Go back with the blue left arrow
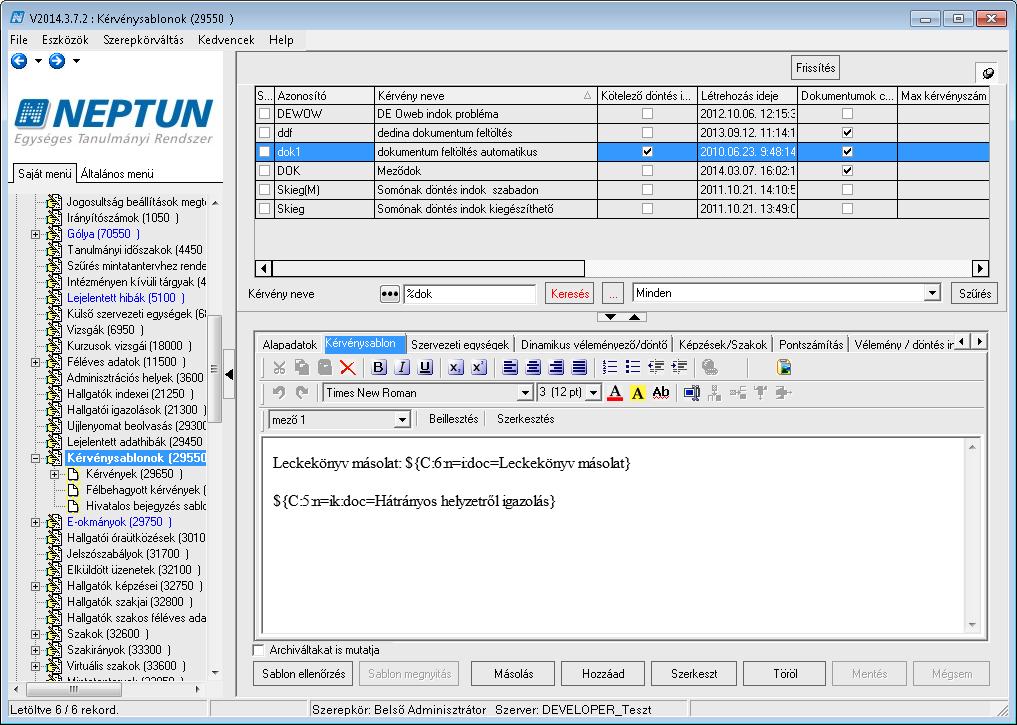 point(19,61)
